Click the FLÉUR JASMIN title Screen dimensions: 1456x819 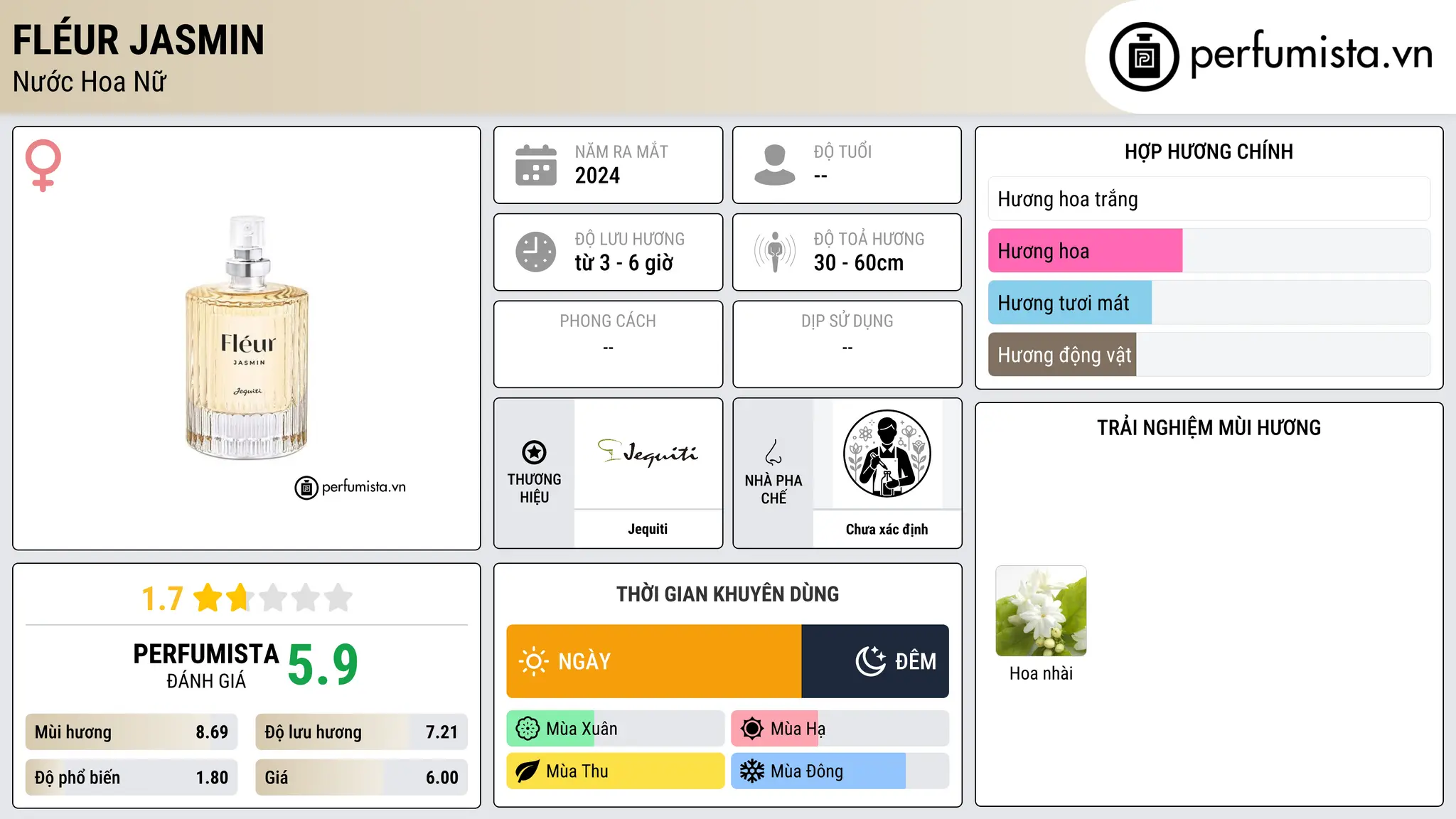point(139,40)
